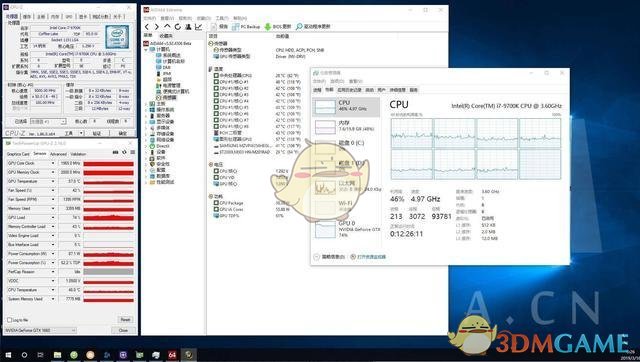Click GPU-Z screenshot camera icon
640x362 pixels.
(x=116, y=152)
